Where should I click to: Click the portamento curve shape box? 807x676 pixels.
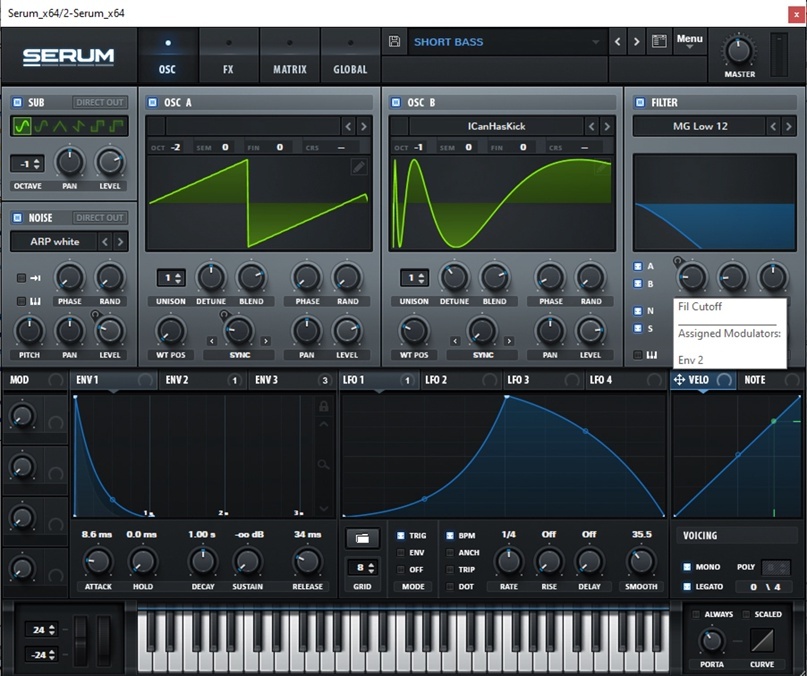click(x=762, y=641)
